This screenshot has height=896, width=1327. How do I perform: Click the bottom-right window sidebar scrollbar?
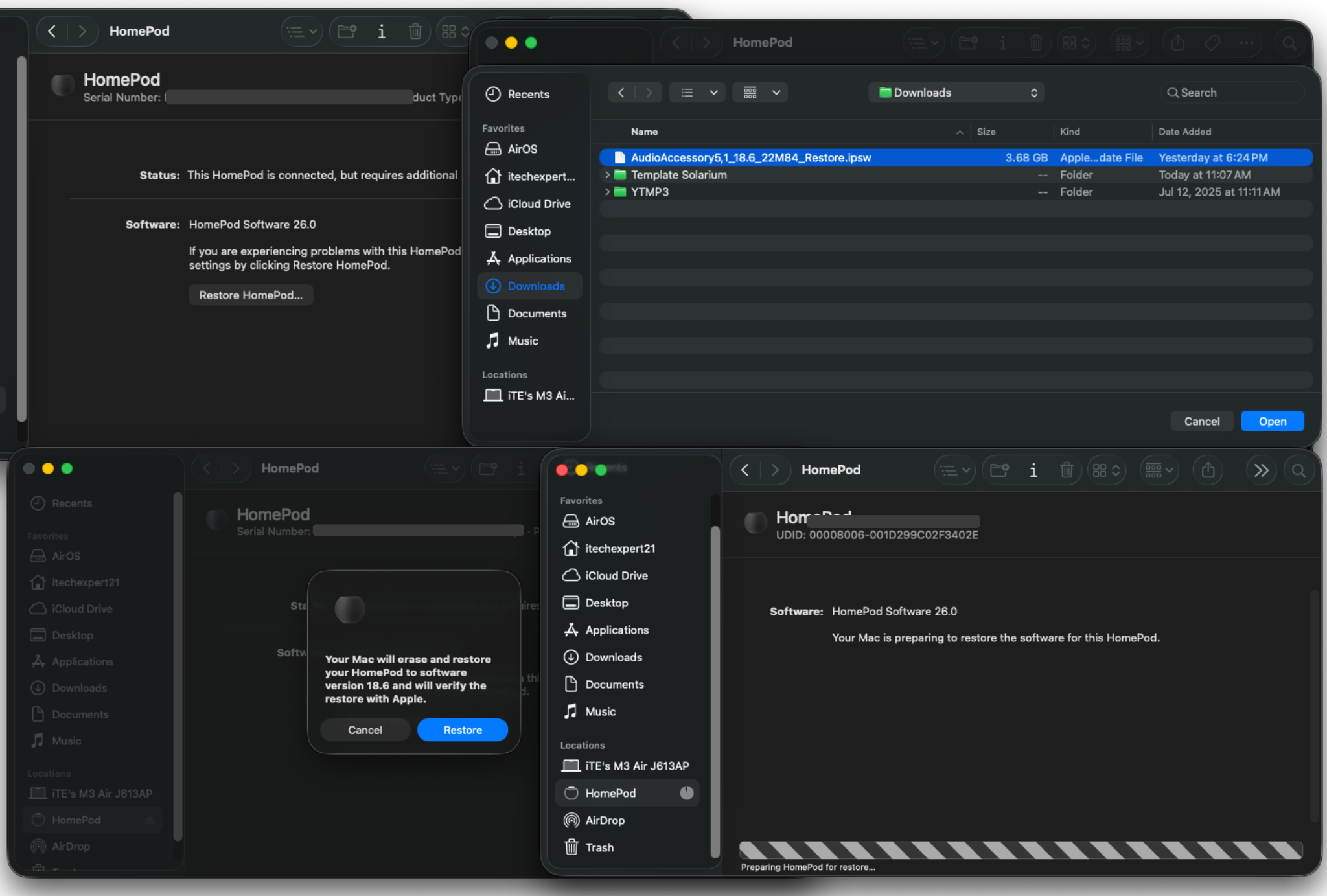click(715, 691)
